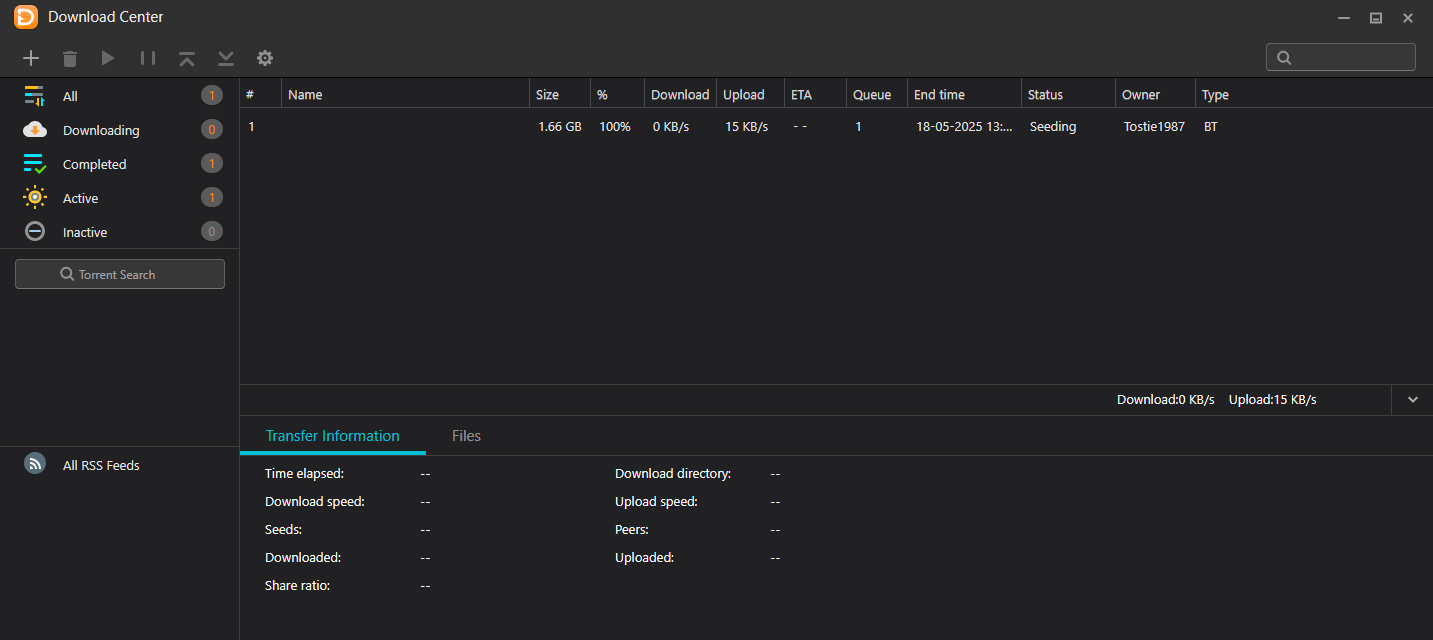Click the Download Center app logo

(26, 17)
